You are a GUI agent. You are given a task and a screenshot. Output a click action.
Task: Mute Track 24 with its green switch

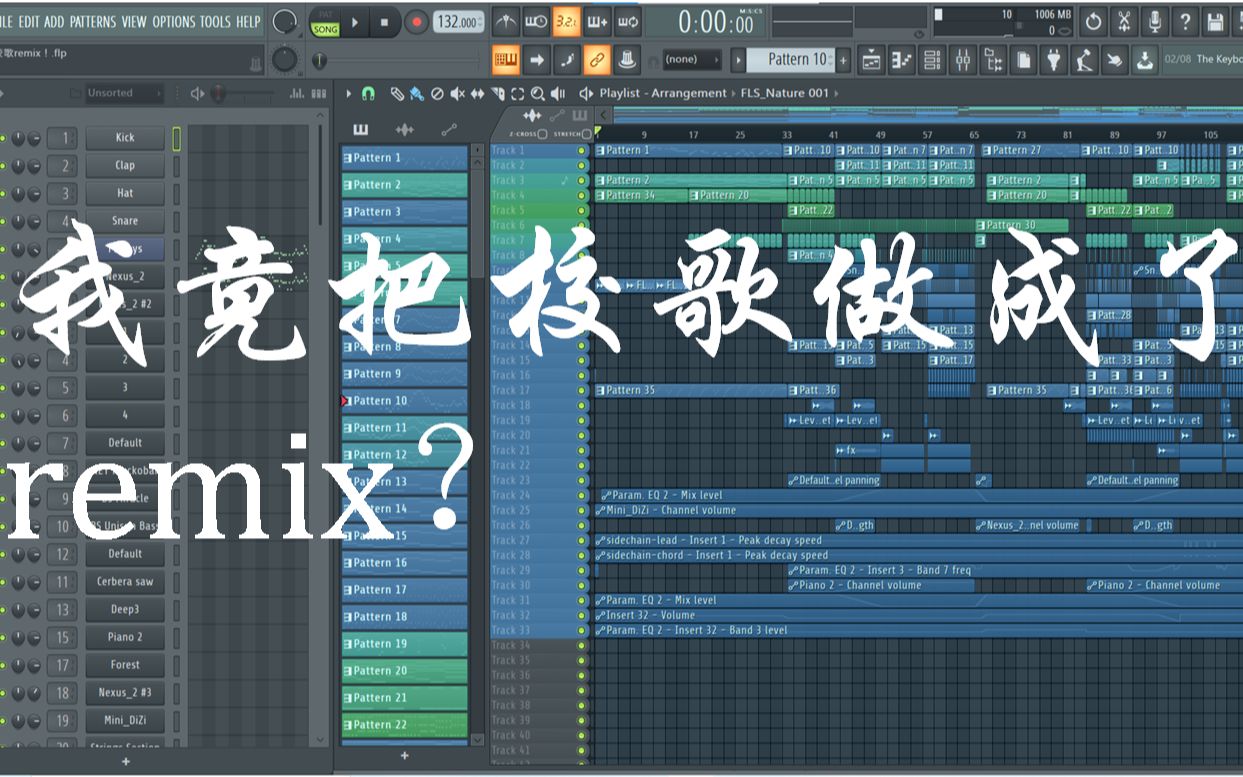582,495
